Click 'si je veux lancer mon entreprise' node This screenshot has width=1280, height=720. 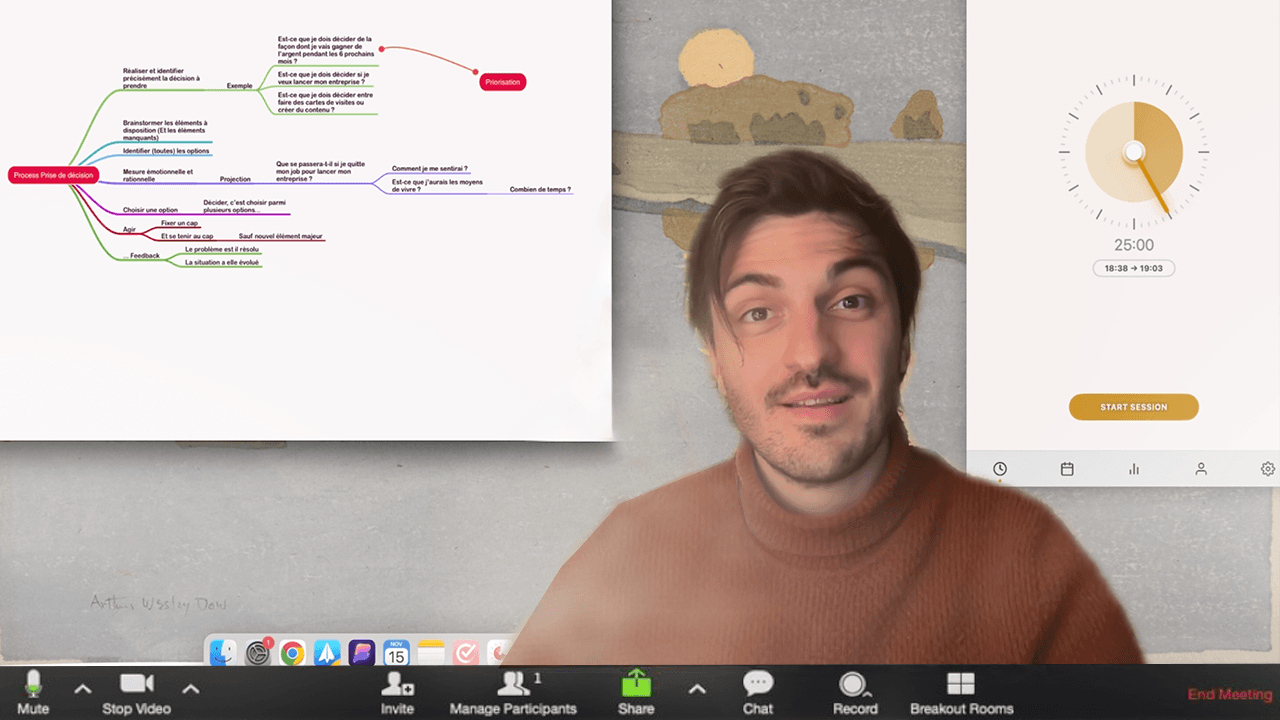click(323, 77)
